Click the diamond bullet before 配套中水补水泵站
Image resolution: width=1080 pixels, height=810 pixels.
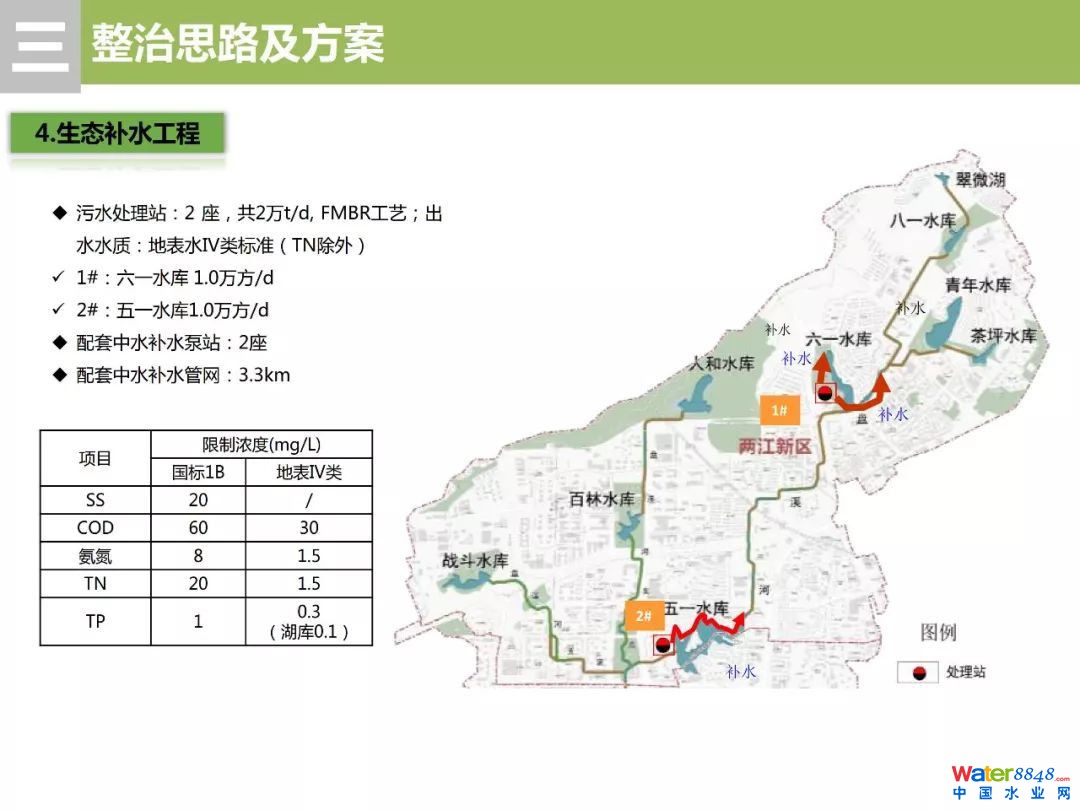[59, 343]
